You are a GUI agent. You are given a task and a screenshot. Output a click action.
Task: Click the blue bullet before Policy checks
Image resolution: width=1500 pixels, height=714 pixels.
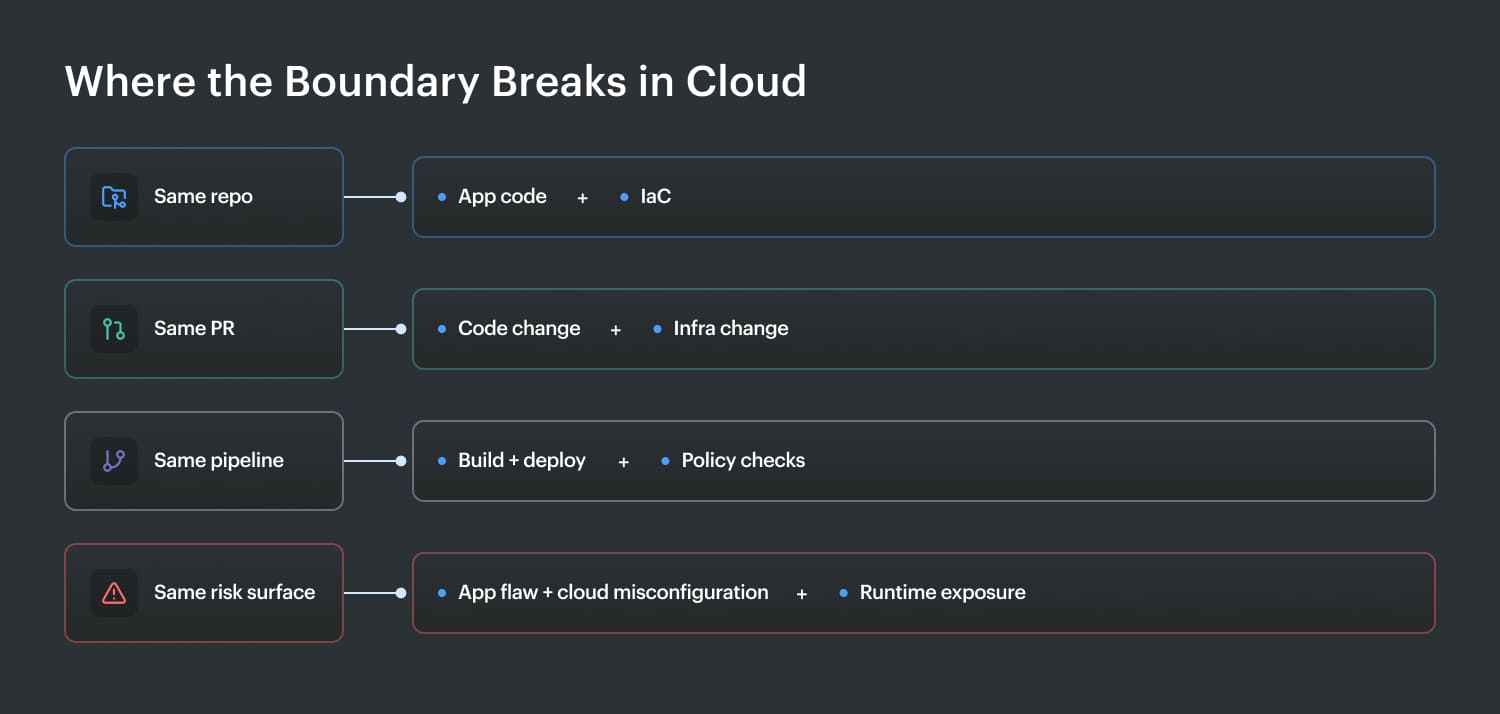coord(666,461)
